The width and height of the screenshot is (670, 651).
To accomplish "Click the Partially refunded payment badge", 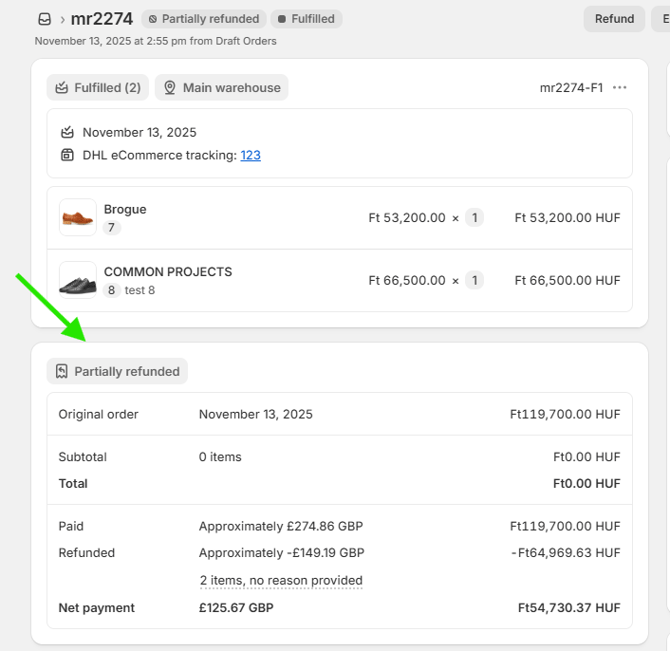I will [x=117, y=371].
